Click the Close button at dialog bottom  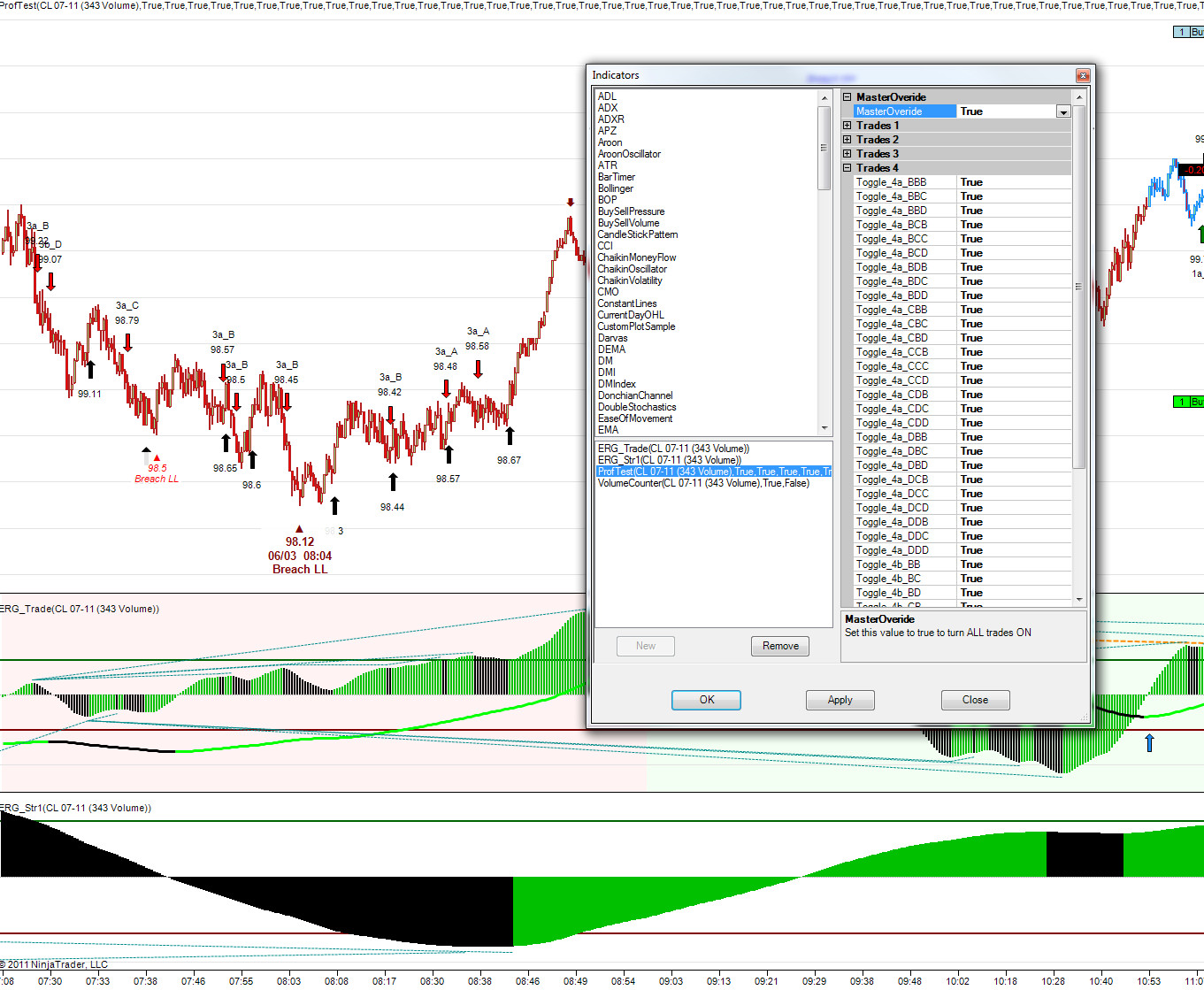tap(975, 700)
